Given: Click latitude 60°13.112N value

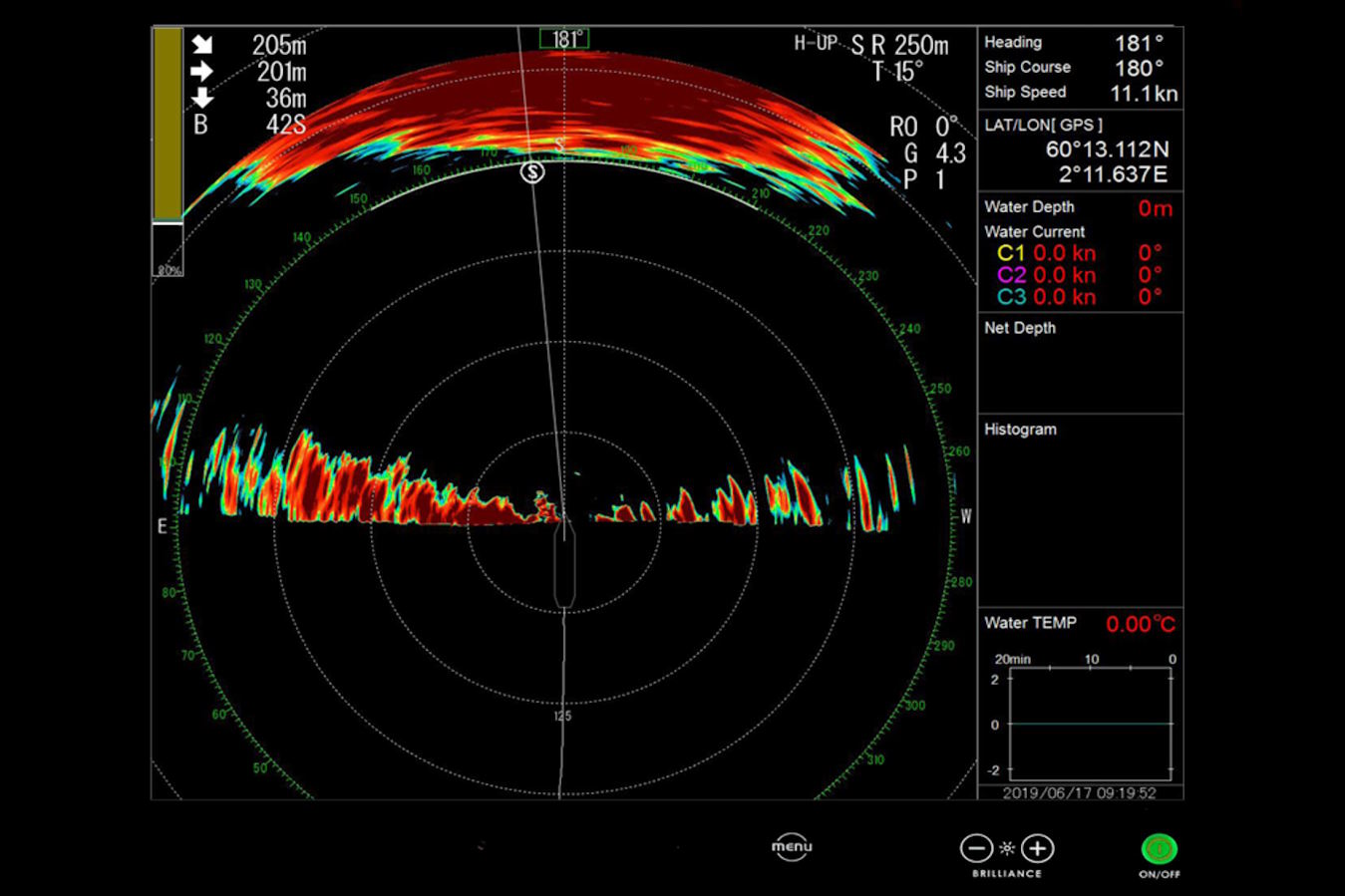Looking at the screenshot, I should (1107, 149).
